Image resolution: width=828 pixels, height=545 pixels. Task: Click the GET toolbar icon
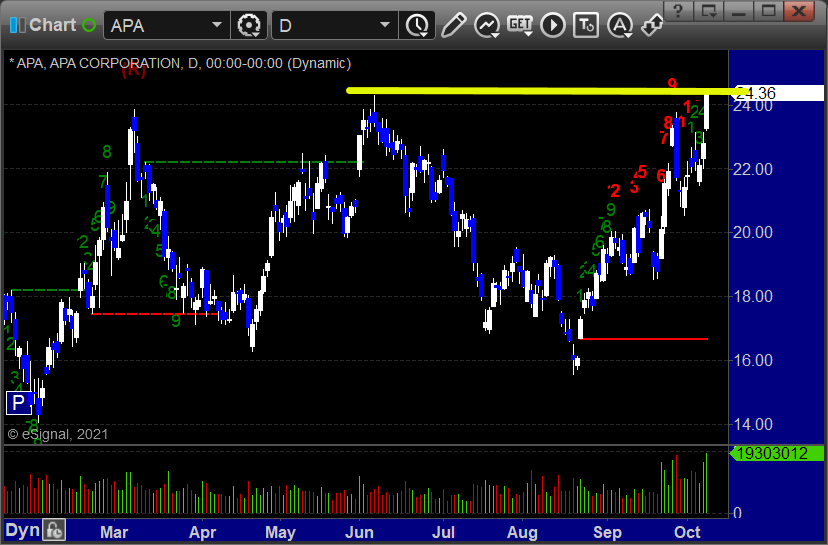coord(520,25)
